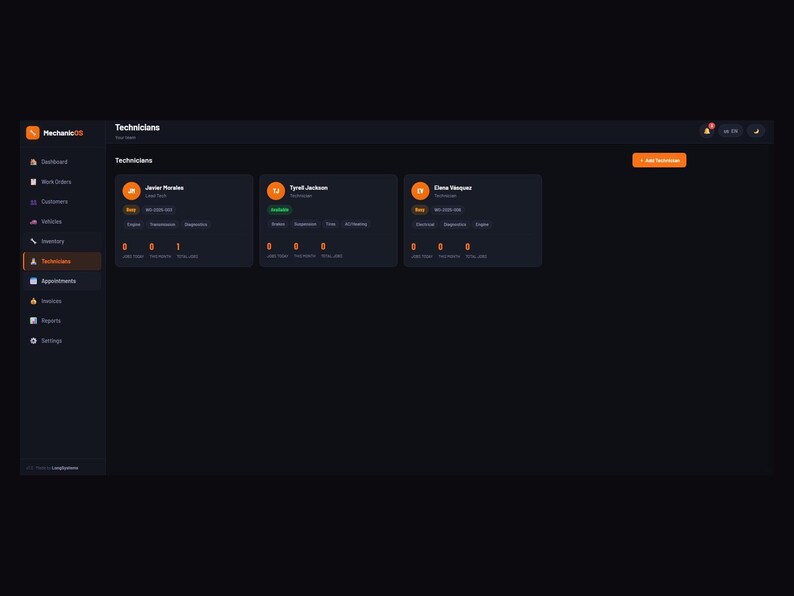Open work order WO-2025-003 badge

pos(159,210)
